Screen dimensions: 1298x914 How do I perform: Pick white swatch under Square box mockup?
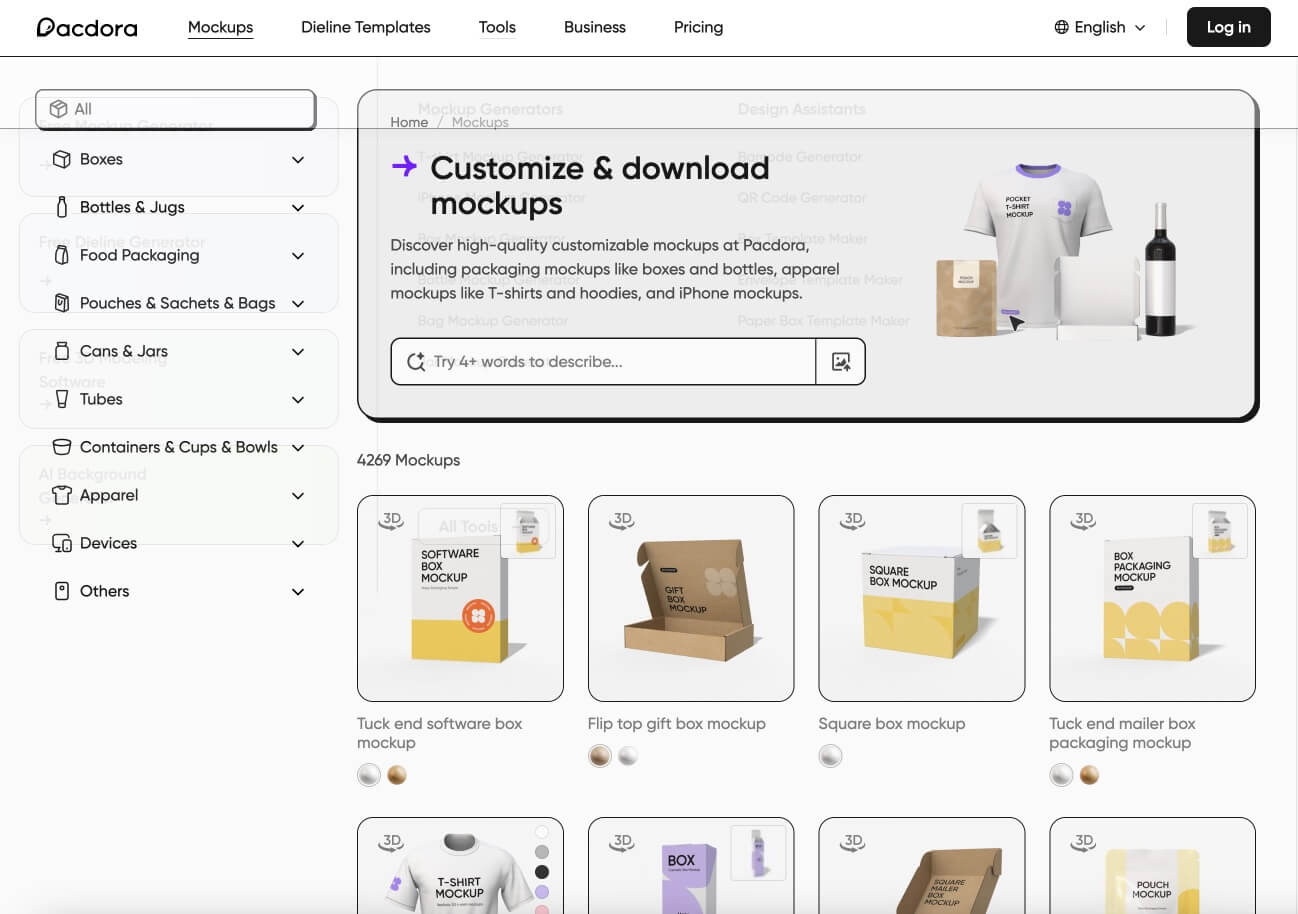tap(830, 756)
